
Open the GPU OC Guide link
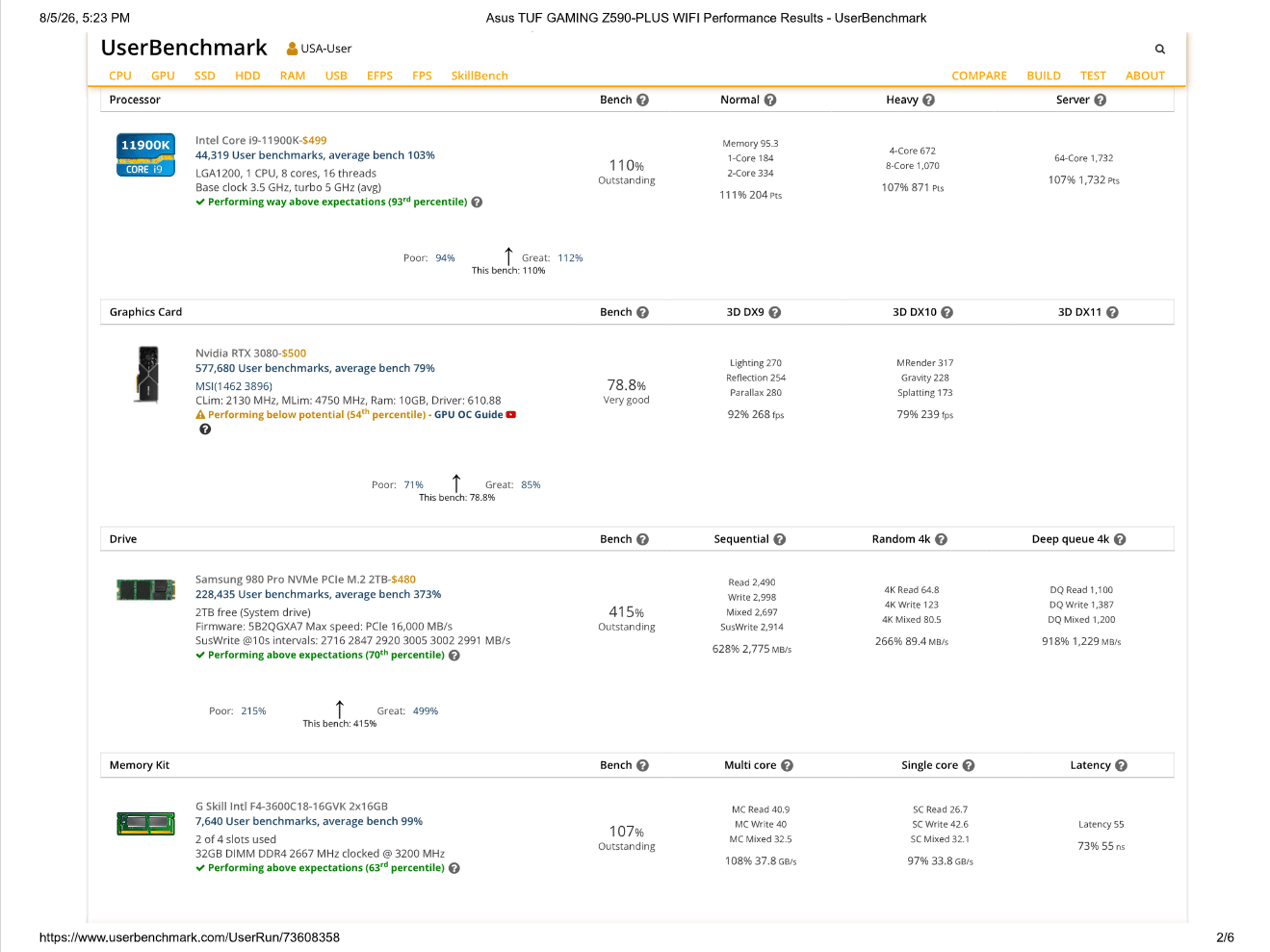click(x=469, y=415)
